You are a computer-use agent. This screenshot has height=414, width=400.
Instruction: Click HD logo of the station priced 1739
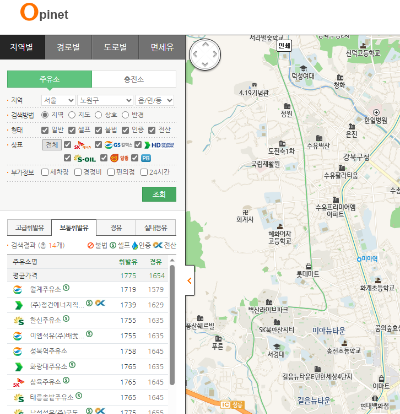click(18, 305)
